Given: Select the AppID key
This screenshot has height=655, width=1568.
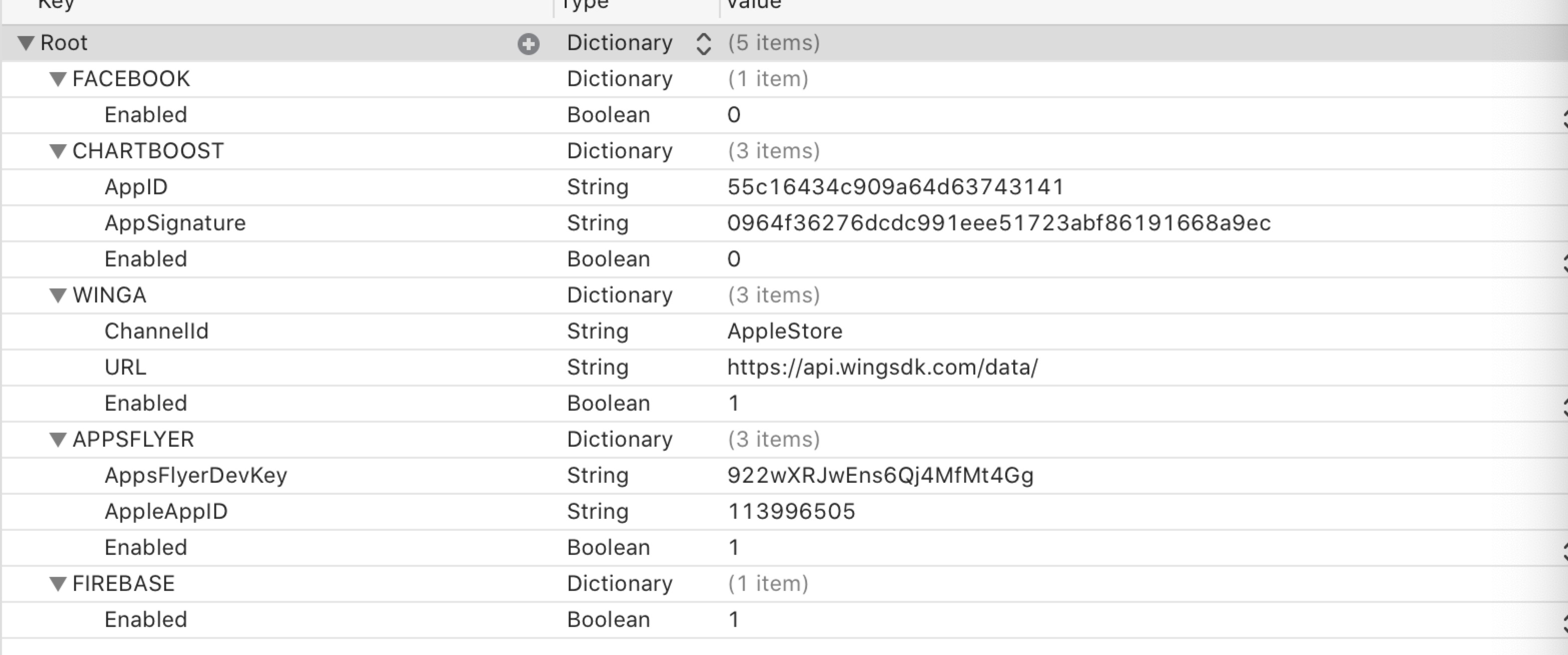Looking at the screenshot, I should (x=136, y=187).
